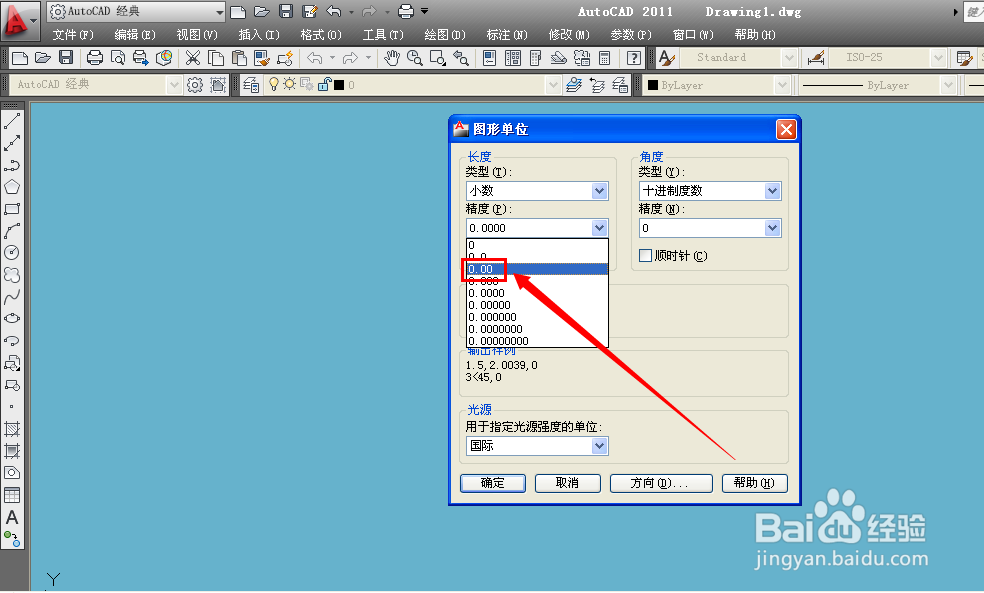
Task: Select the Multiline Text tool
Action: tap(12, 517)
